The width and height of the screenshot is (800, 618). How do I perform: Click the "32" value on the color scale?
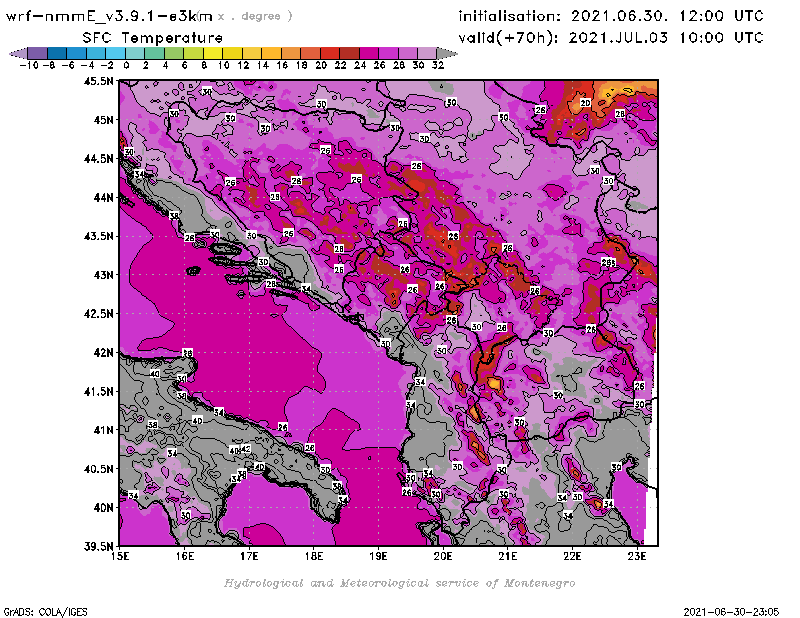[438, 65]
